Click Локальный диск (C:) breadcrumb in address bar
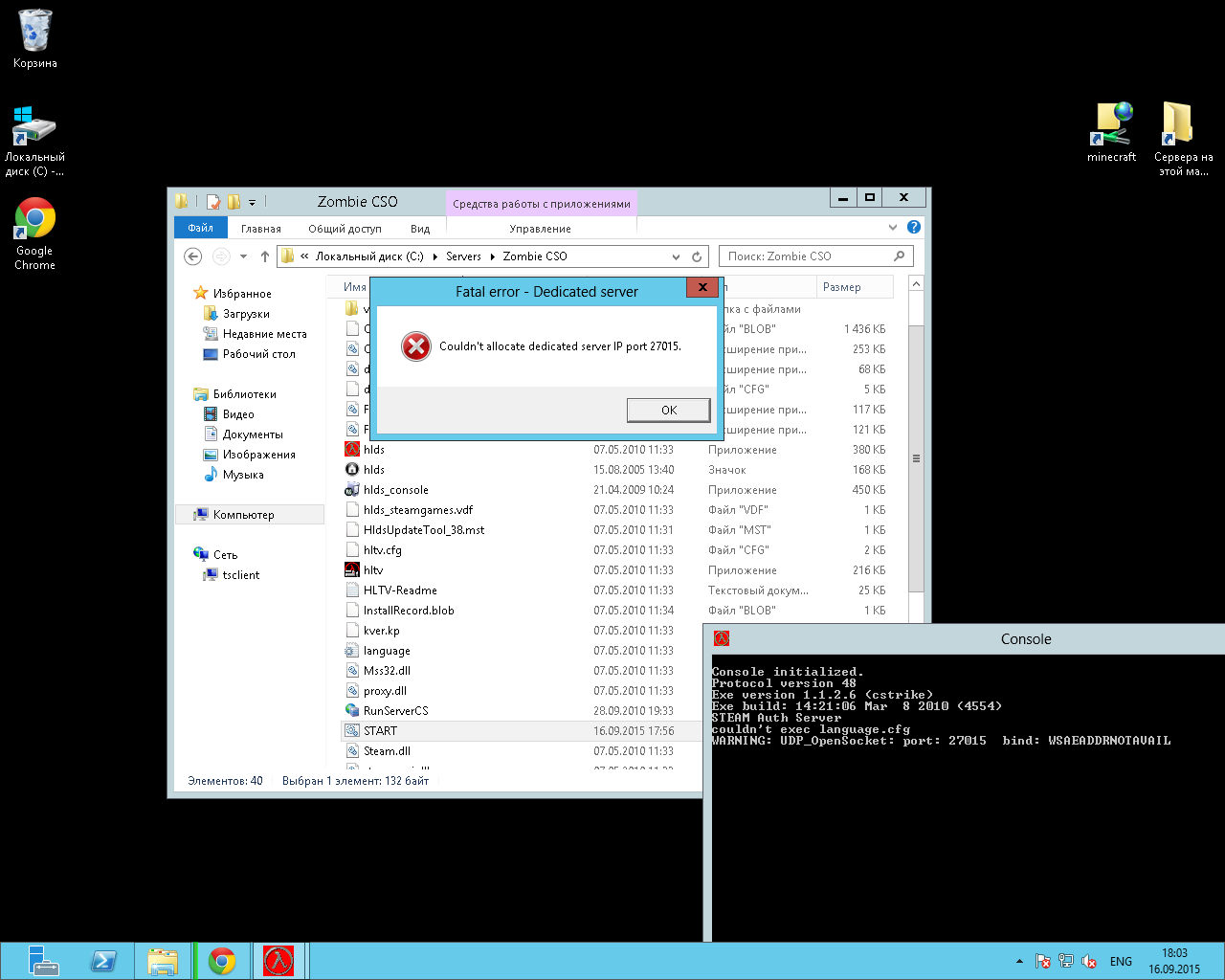Viewport: 1225px width, 980px height. 369,256
